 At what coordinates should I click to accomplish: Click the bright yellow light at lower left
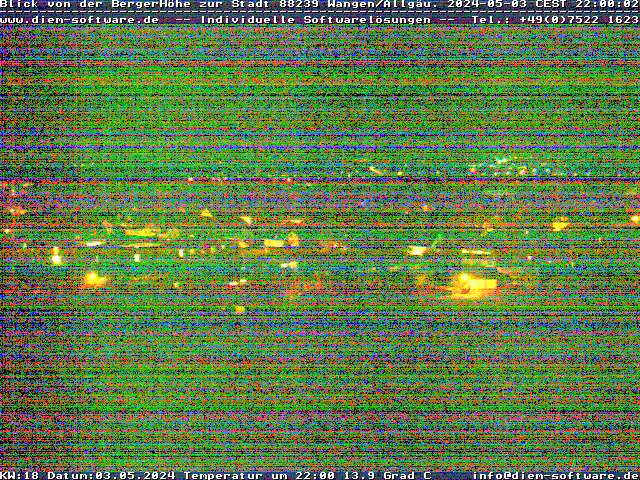click(x=94, y=278)
